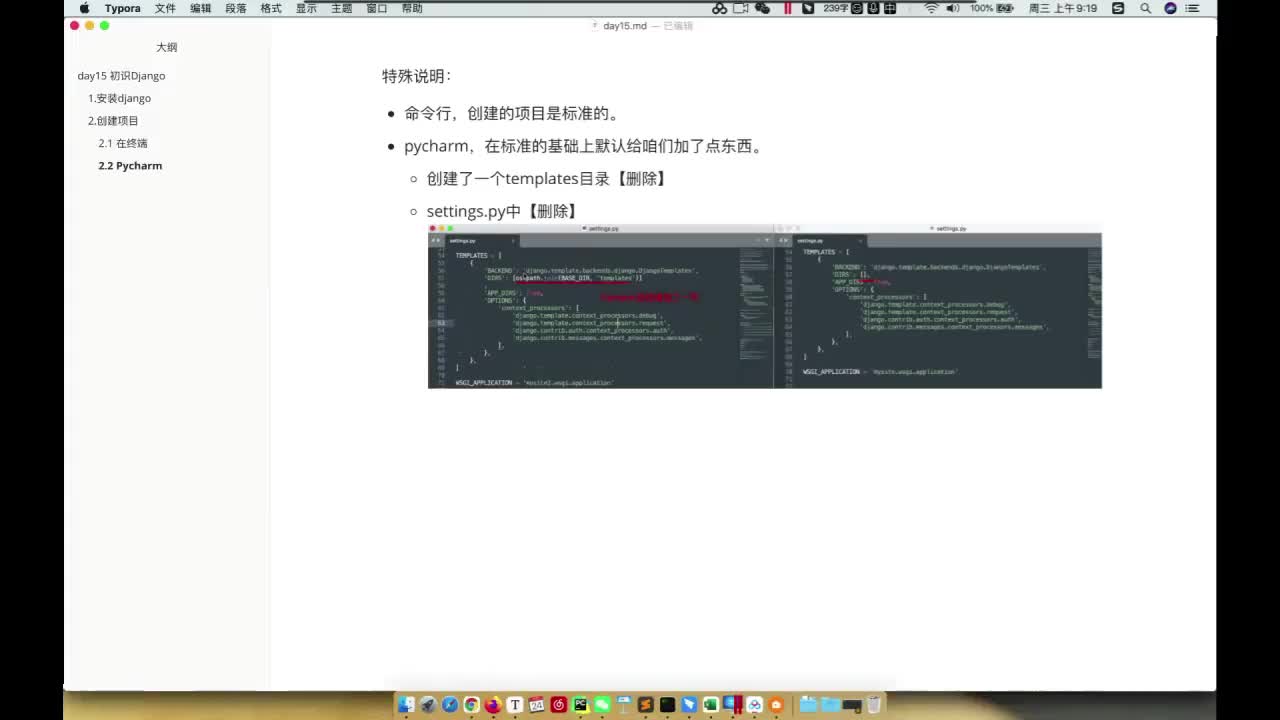The width and height of the screenshot is (1280, 720).
Task: Go to outline section 2.2 Pycharm
Action: click(x=130, y=166)
